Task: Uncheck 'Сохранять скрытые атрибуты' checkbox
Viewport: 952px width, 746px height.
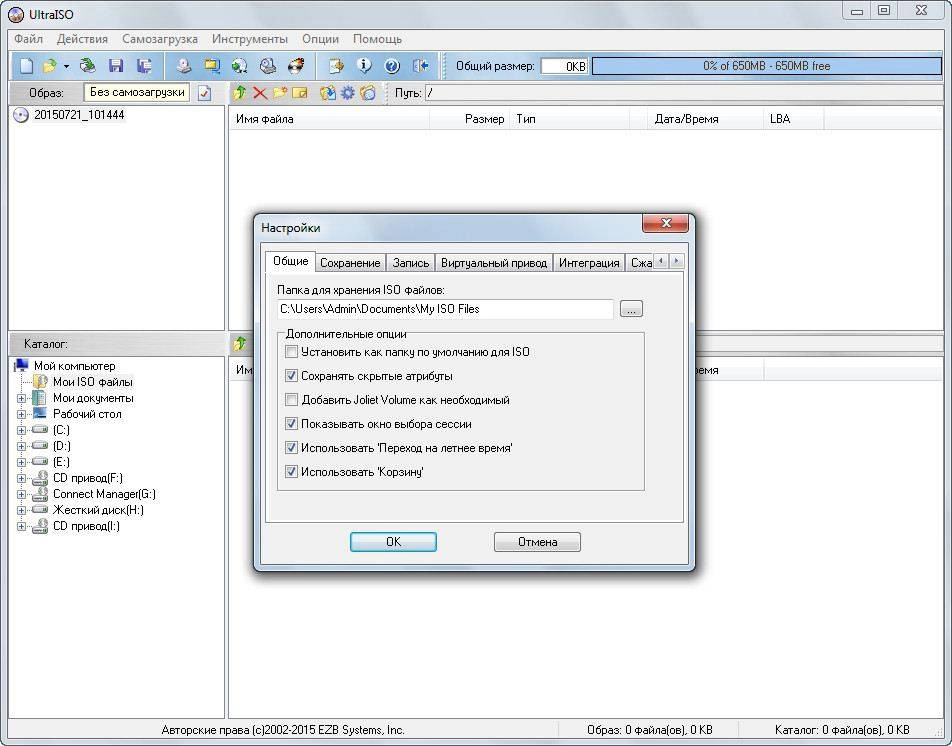Action: (291, 376)
